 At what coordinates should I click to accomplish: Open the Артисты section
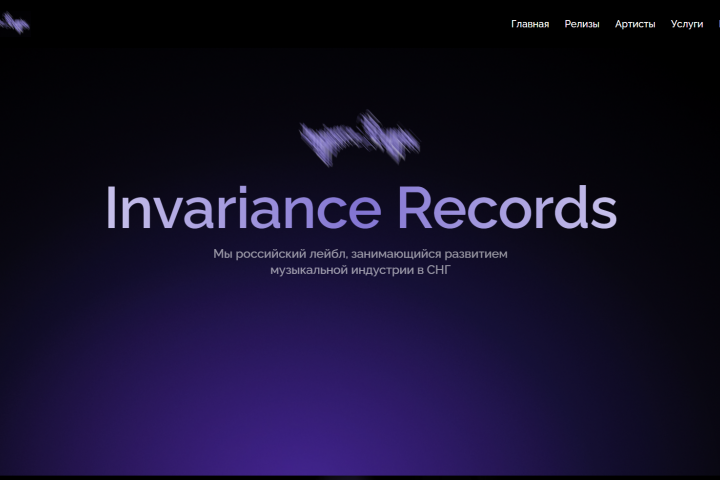(x=635, y=24)
